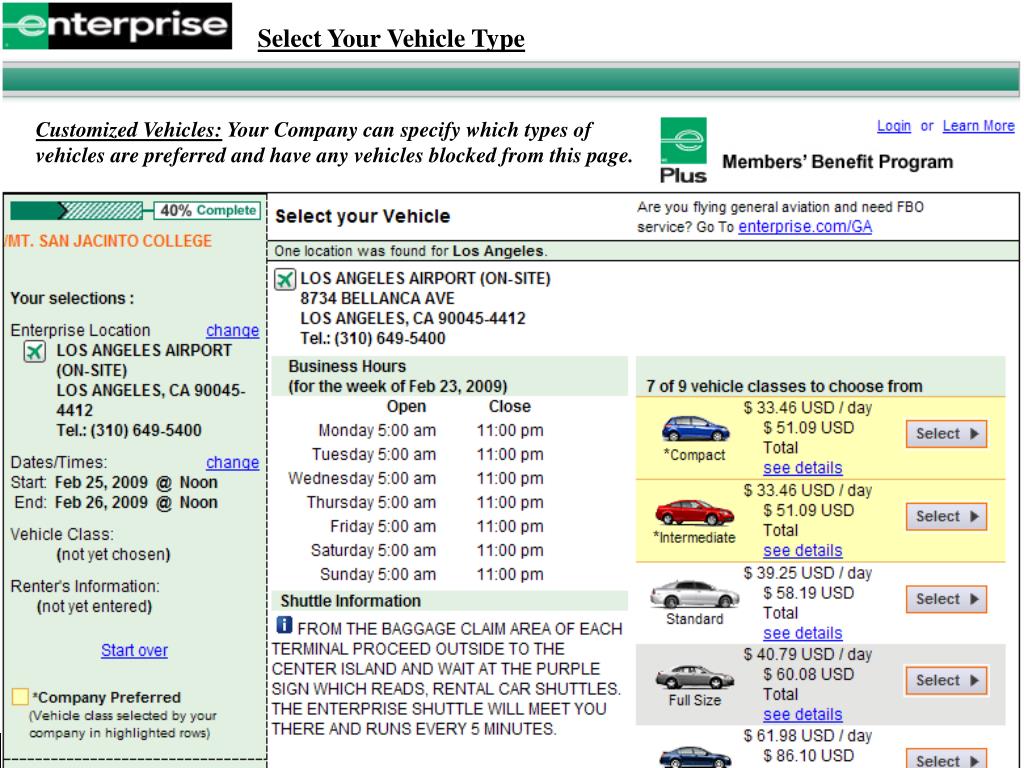Click airplane icon in Your selections sidebar
This screenshot has height=768, width=1024.
tap(35, 351)
